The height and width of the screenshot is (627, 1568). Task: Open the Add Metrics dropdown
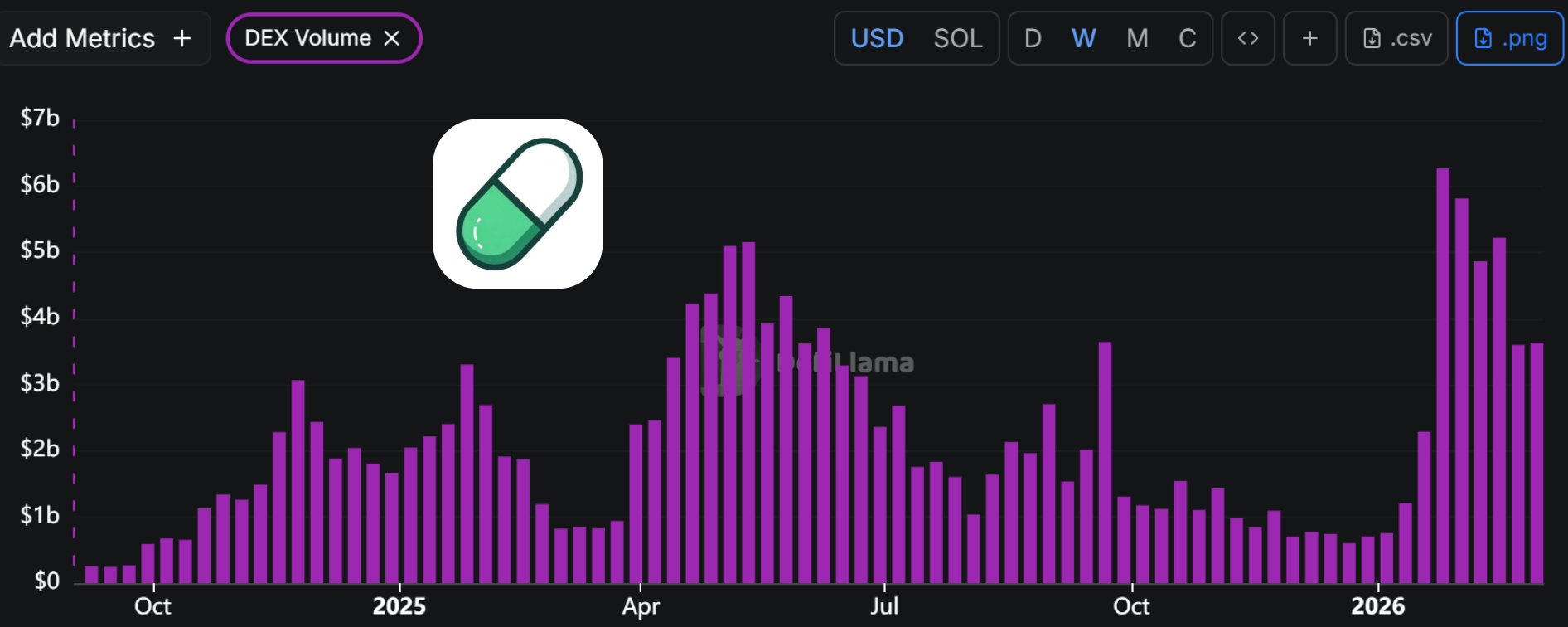point(100,38)
